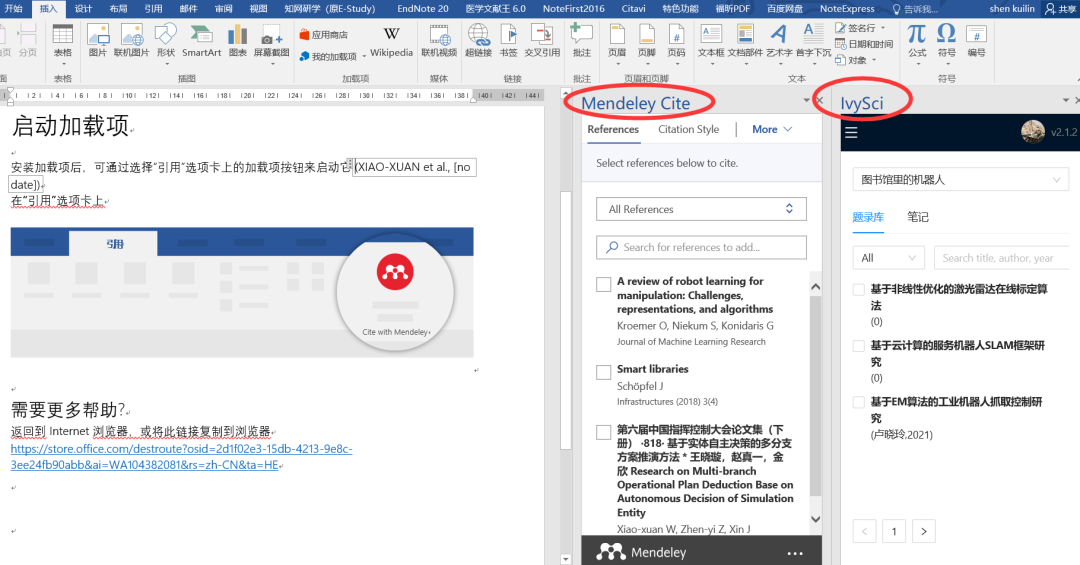Switch to the 引用 ribbon tab
This screenshot has width=1080, height=565.
[154, 8]
